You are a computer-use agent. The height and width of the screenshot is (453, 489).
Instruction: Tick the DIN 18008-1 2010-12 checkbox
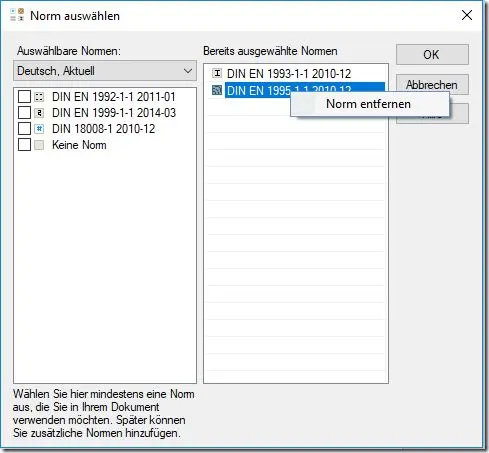(x=24, y=129)
